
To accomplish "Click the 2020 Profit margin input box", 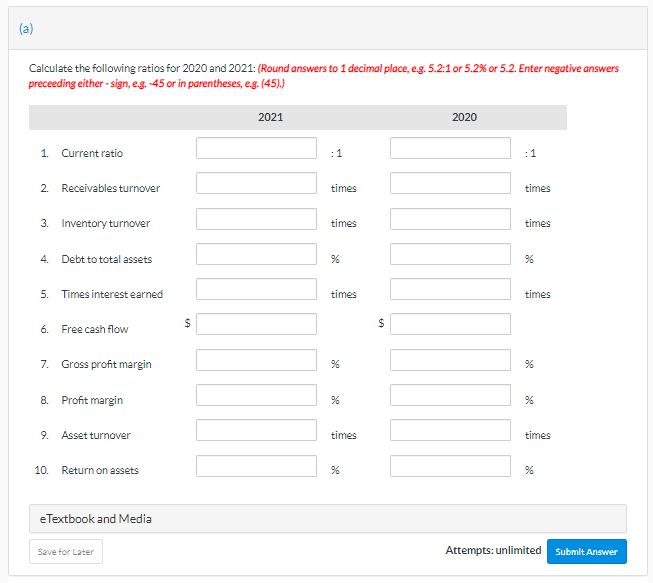I will coord(450,395).
